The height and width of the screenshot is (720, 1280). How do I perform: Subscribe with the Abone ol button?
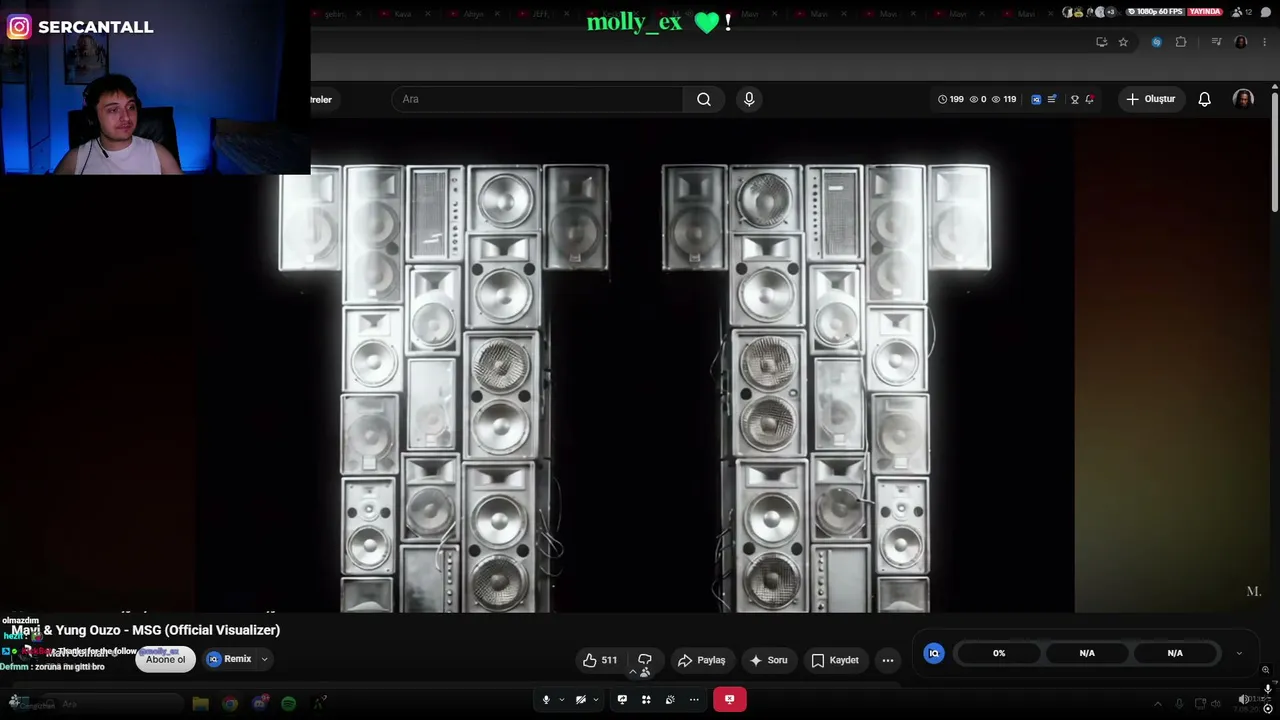pyautogui.click(x=166, y=659)
